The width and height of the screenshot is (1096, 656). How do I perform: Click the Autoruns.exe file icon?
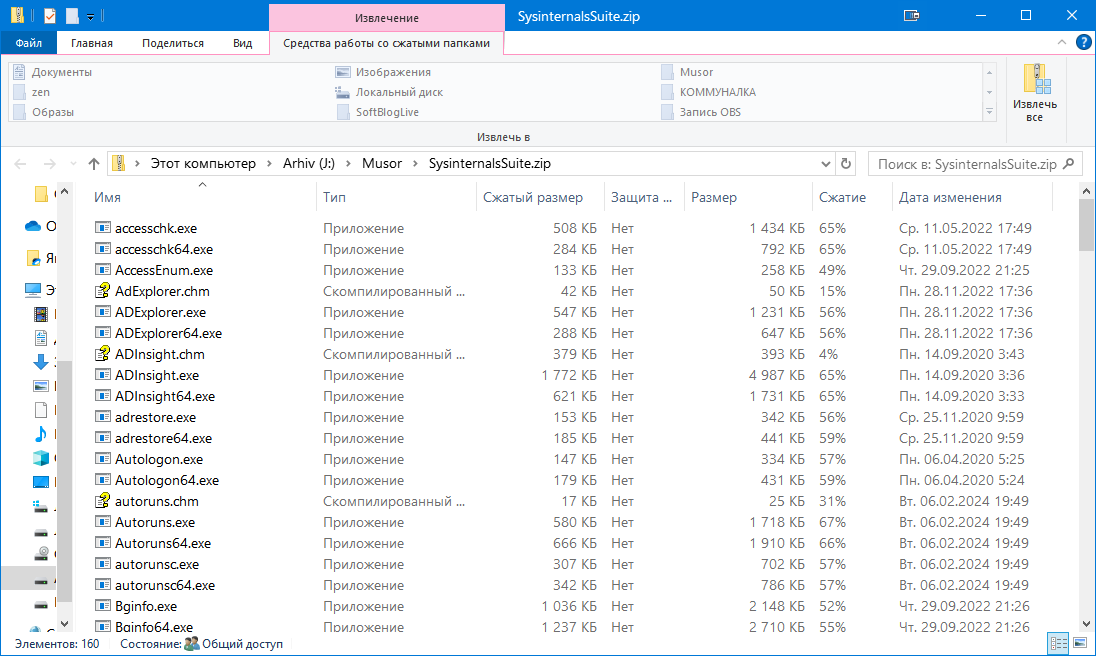[103, 522]
